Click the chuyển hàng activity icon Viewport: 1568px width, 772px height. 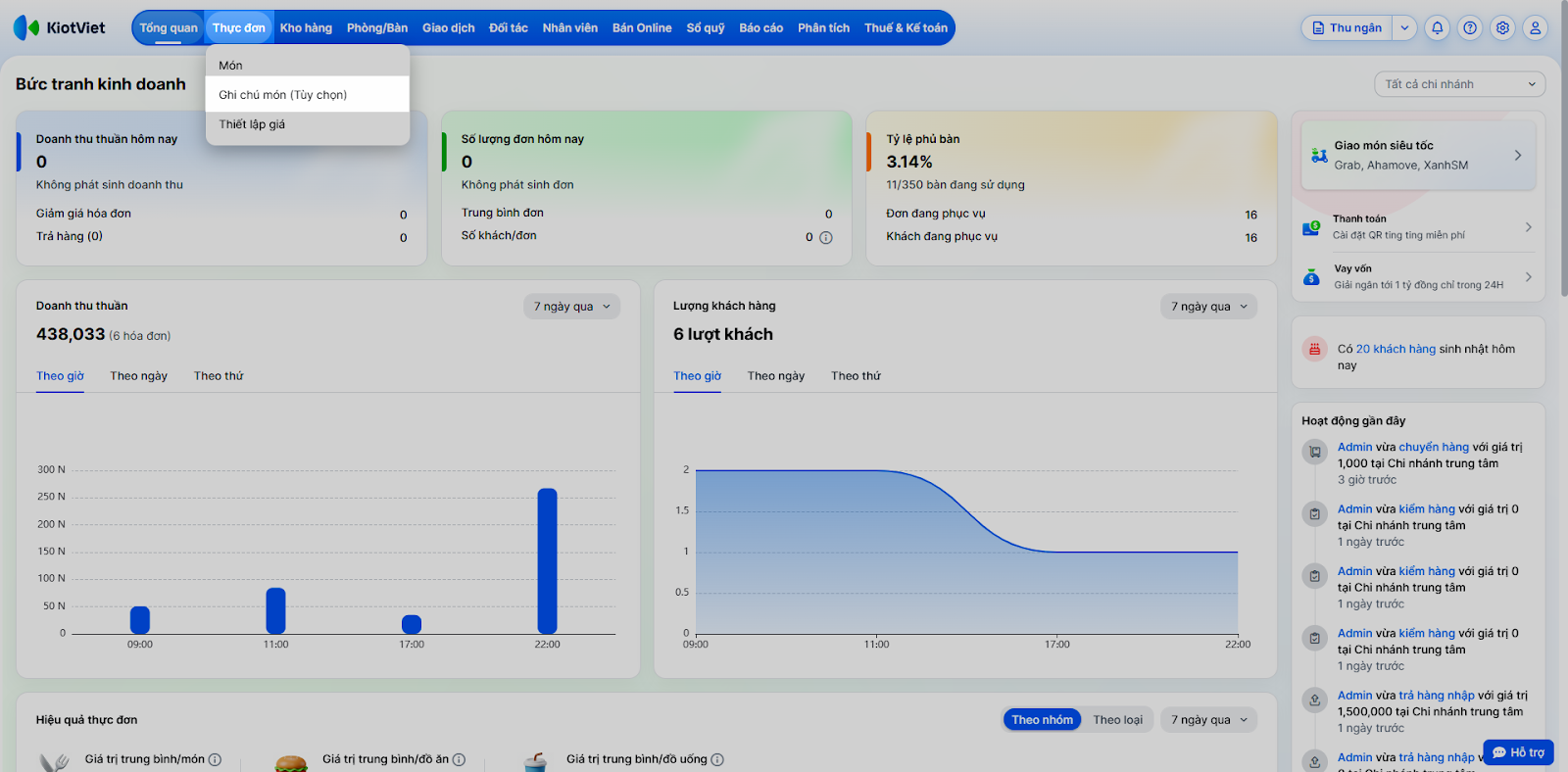(x=1314, y=452)
